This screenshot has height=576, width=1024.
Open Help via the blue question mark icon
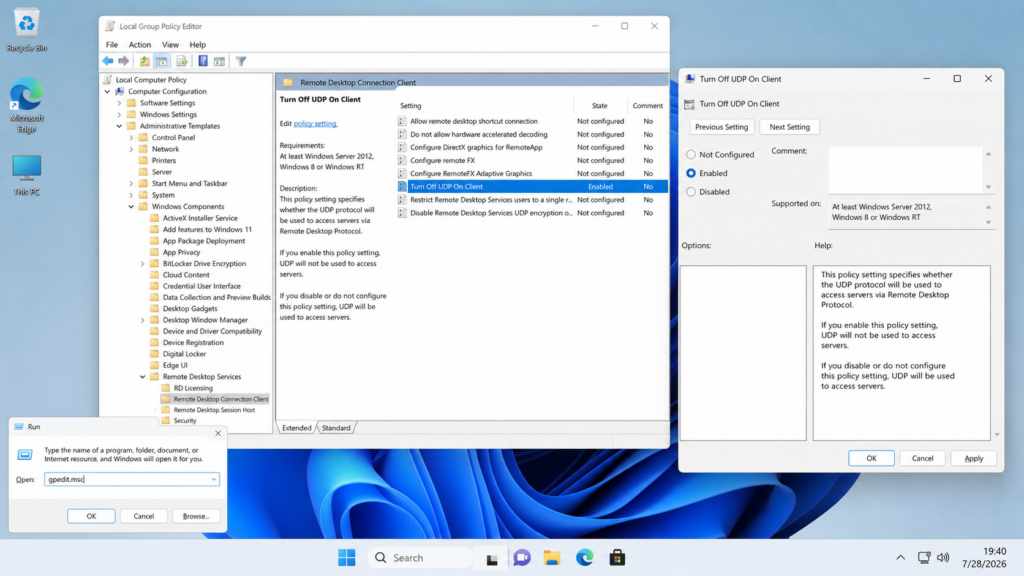tap(203, 61)
